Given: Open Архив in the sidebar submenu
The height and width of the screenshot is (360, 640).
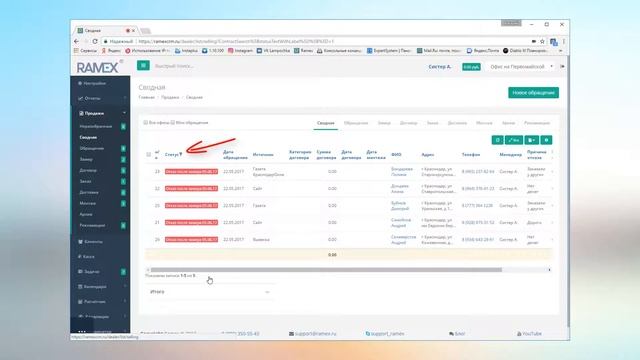Looking at the screenshot, I should pos(86,214).
